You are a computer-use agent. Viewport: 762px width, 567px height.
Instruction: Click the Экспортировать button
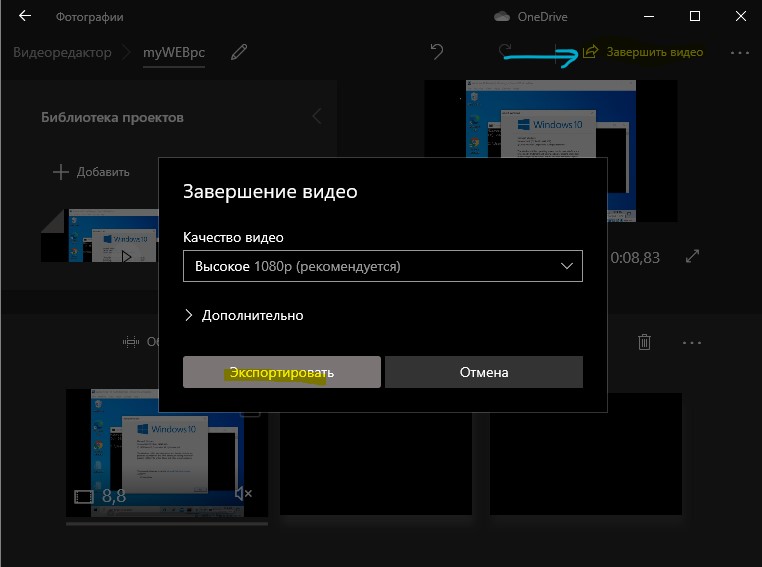282,372
